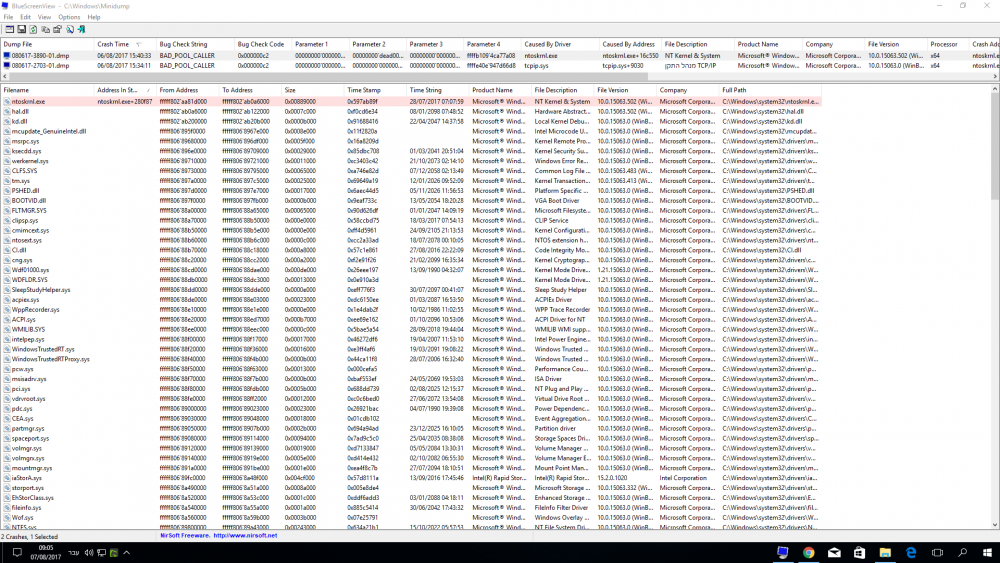Image resolution: width=1000 pixels, height=563 pixels.
Task: Sort lower pane by Time String column
Action: click(x=438, y=91)
